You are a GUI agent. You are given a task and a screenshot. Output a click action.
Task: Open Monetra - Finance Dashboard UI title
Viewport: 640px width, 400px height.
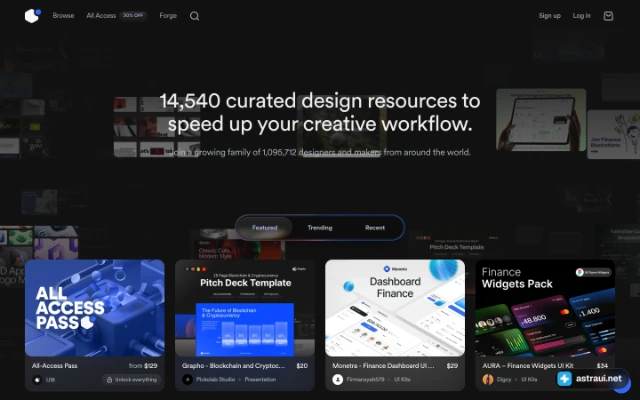click(x=383, y=366)
